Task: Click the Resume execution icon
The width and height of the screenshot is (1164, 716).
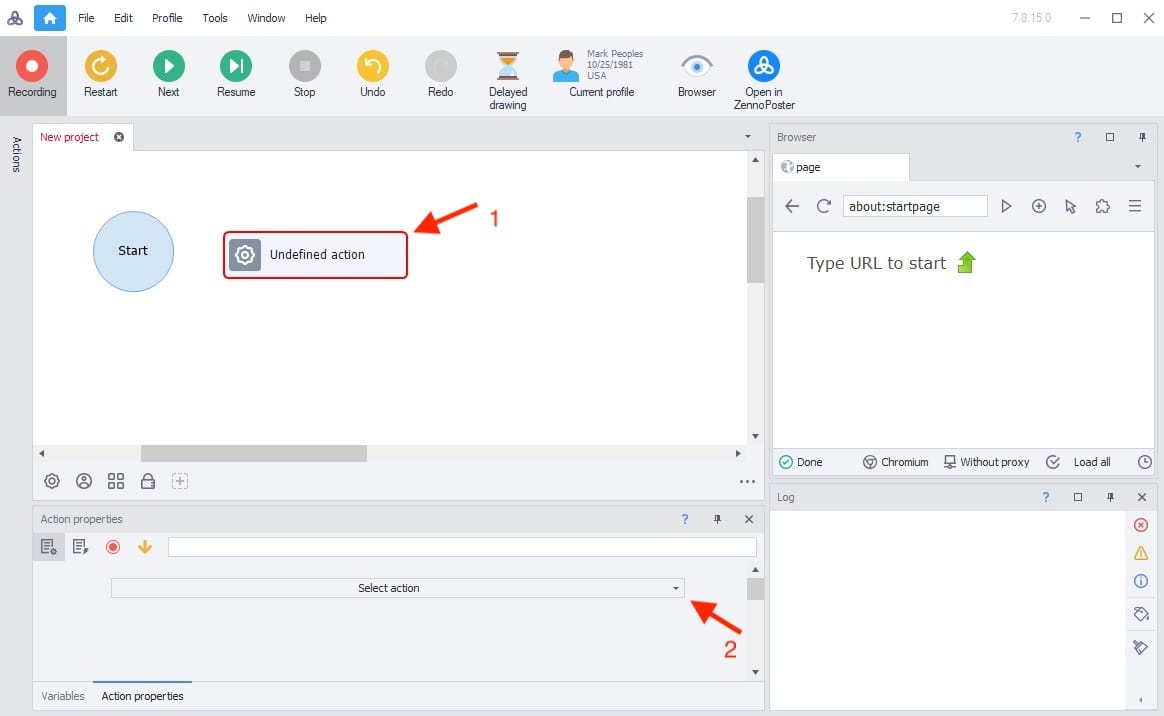Action: pyautogui.click(x=236, y=67)
